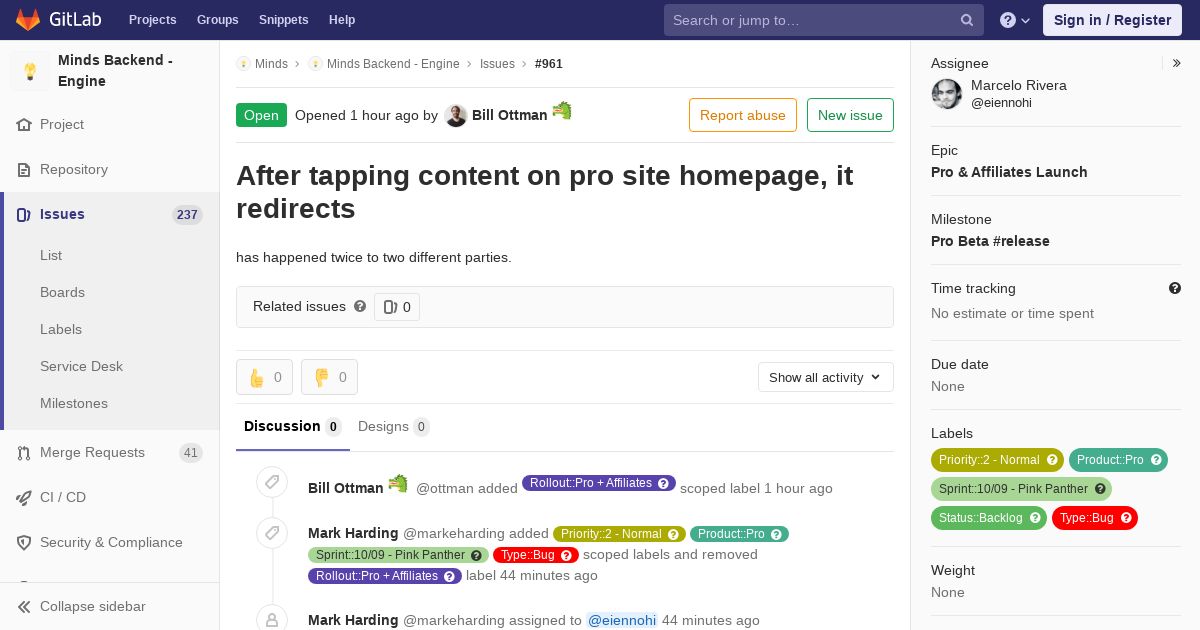Open the Projects menu in top navbar

click(x=153, y=20)
